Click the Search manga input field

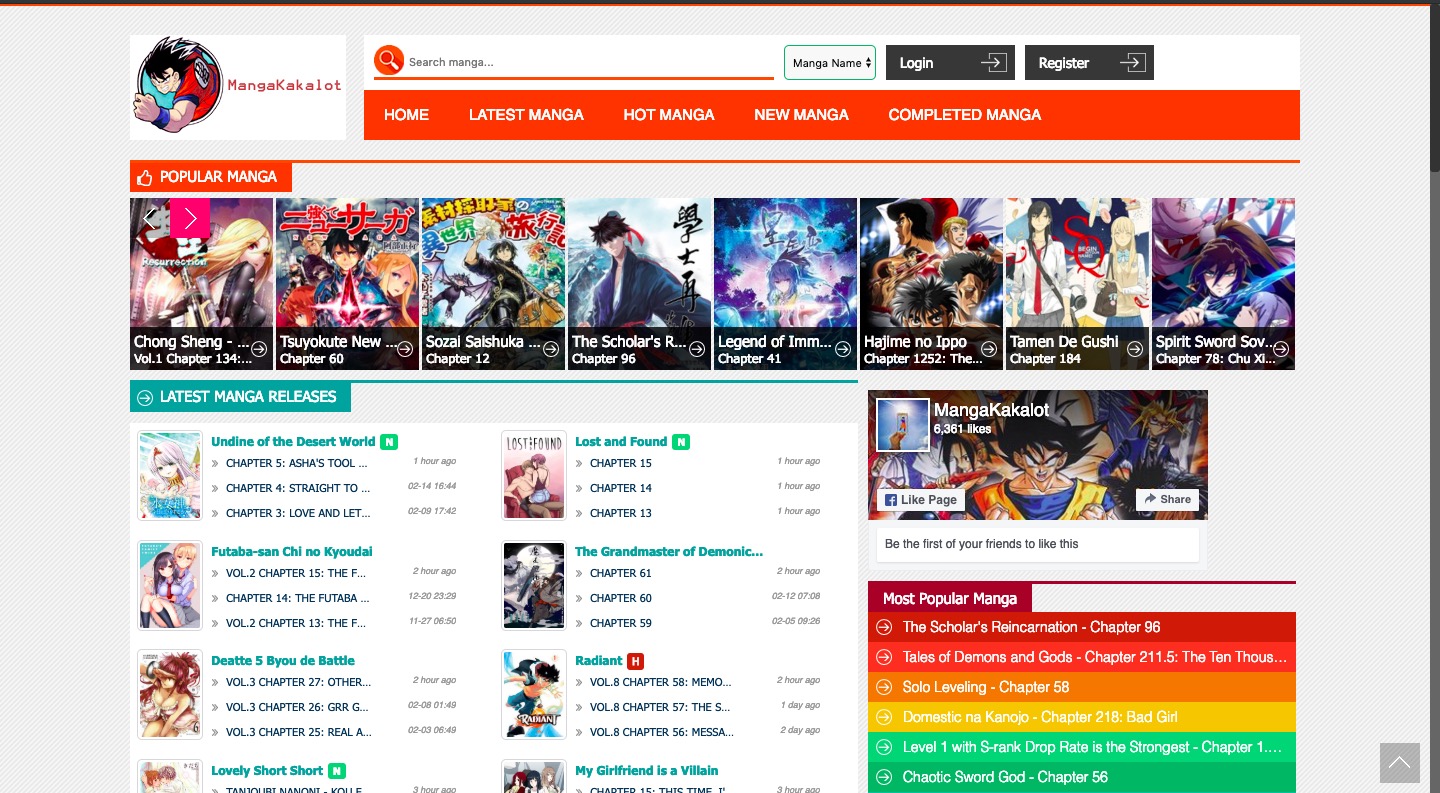click(590, 62)
